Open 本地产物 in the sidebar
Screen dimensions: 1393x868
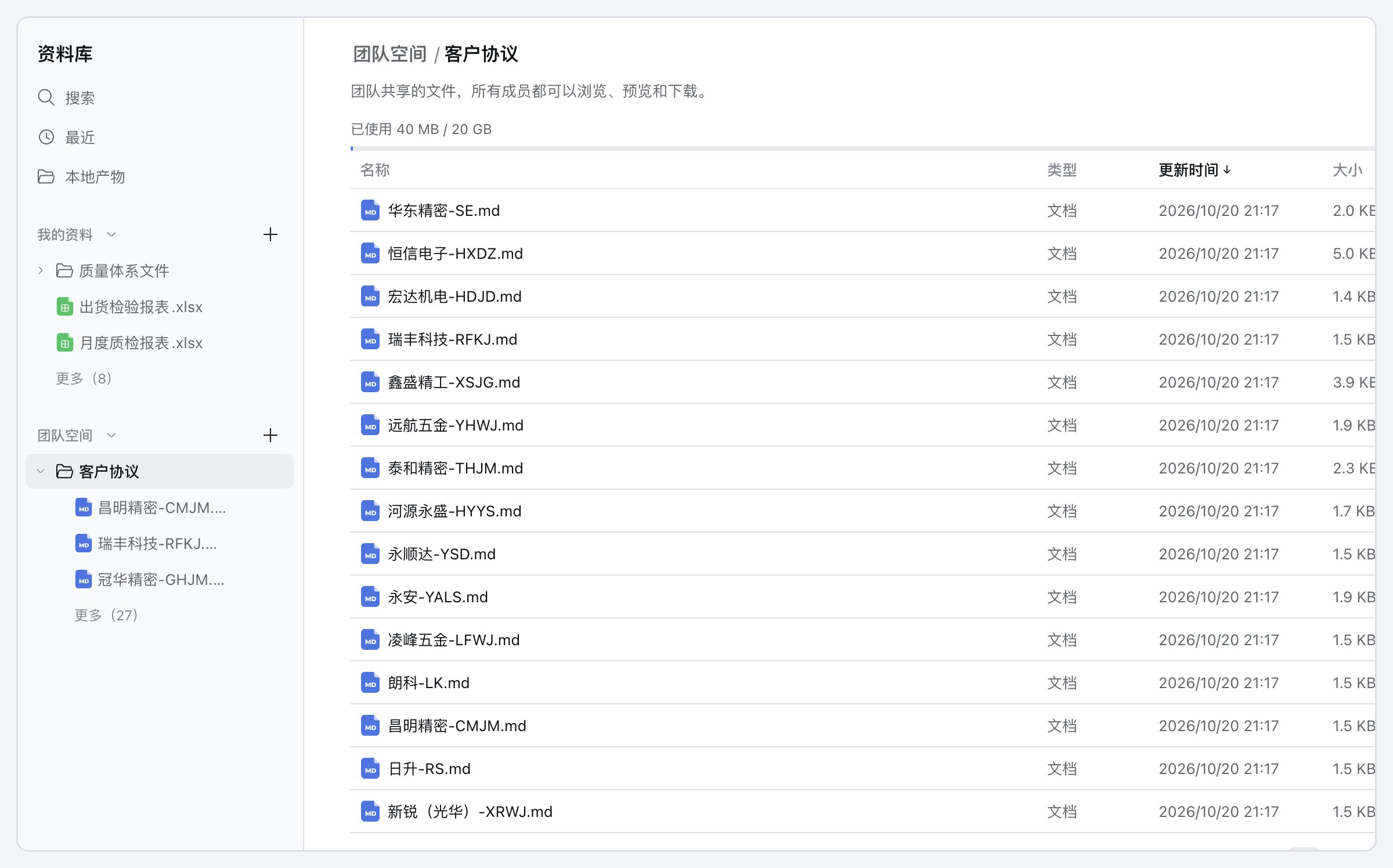click(x=160, y=176)
